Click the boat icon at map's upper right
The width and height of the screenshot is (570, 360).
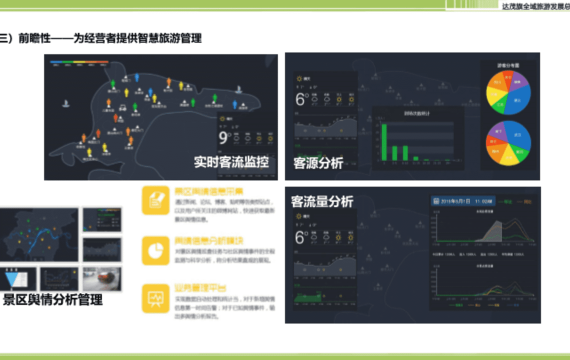[239, 89]
